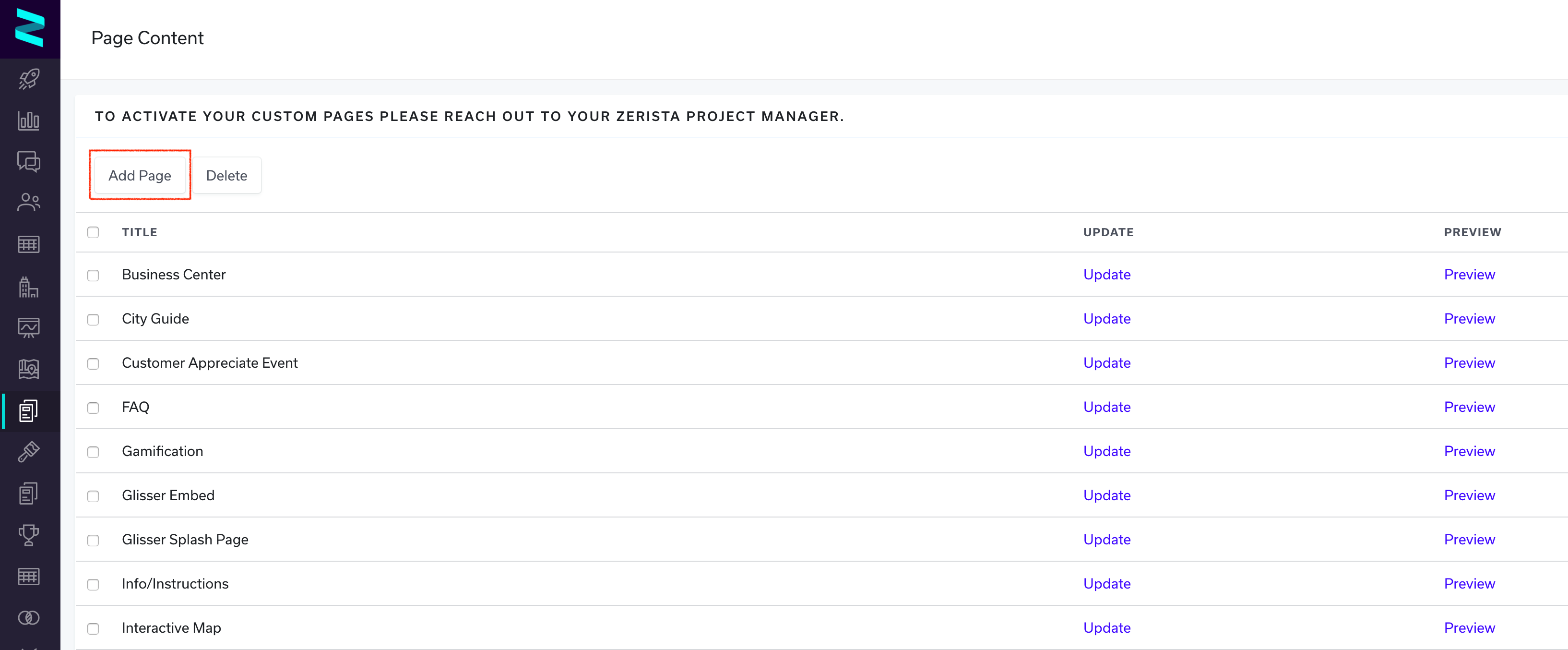
Task: Open the people/users icon in sidebar
Action: tap(29, 203)
